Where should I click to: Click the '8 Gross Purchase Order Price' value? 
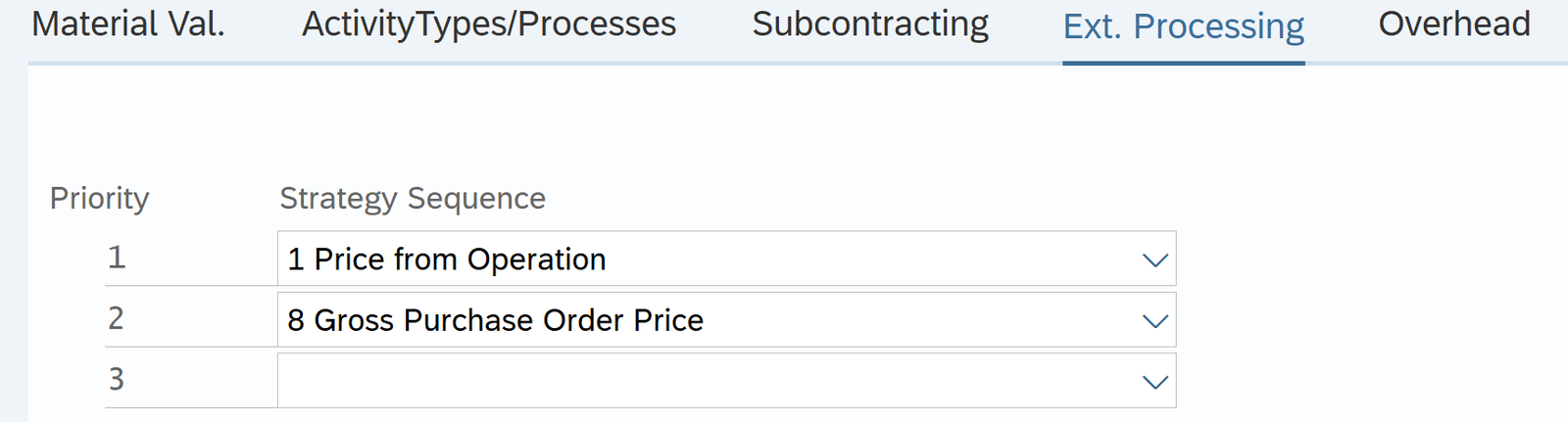495,320
